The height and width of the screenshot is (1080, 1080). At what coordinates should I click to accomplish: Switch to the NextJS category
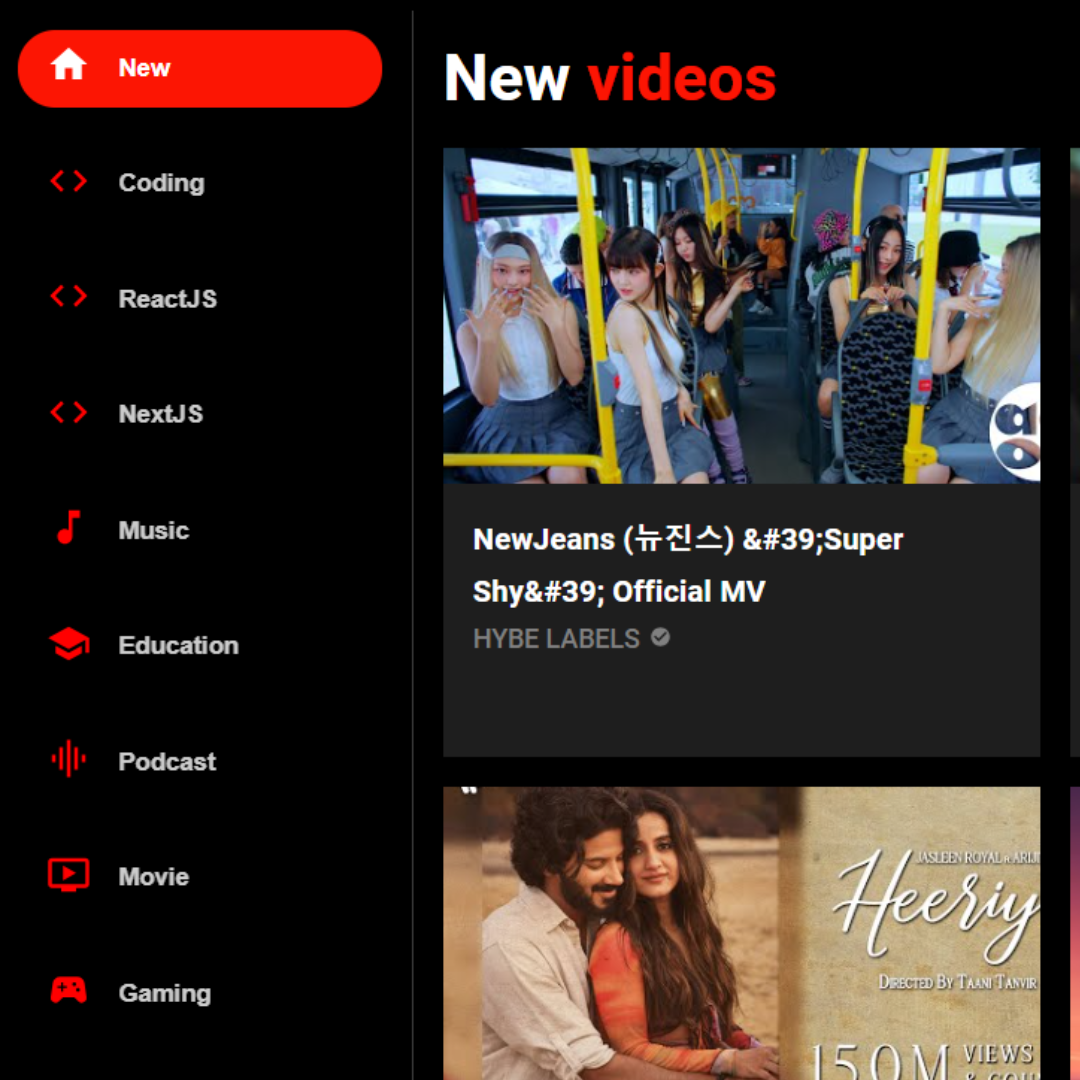click(160, 413)
